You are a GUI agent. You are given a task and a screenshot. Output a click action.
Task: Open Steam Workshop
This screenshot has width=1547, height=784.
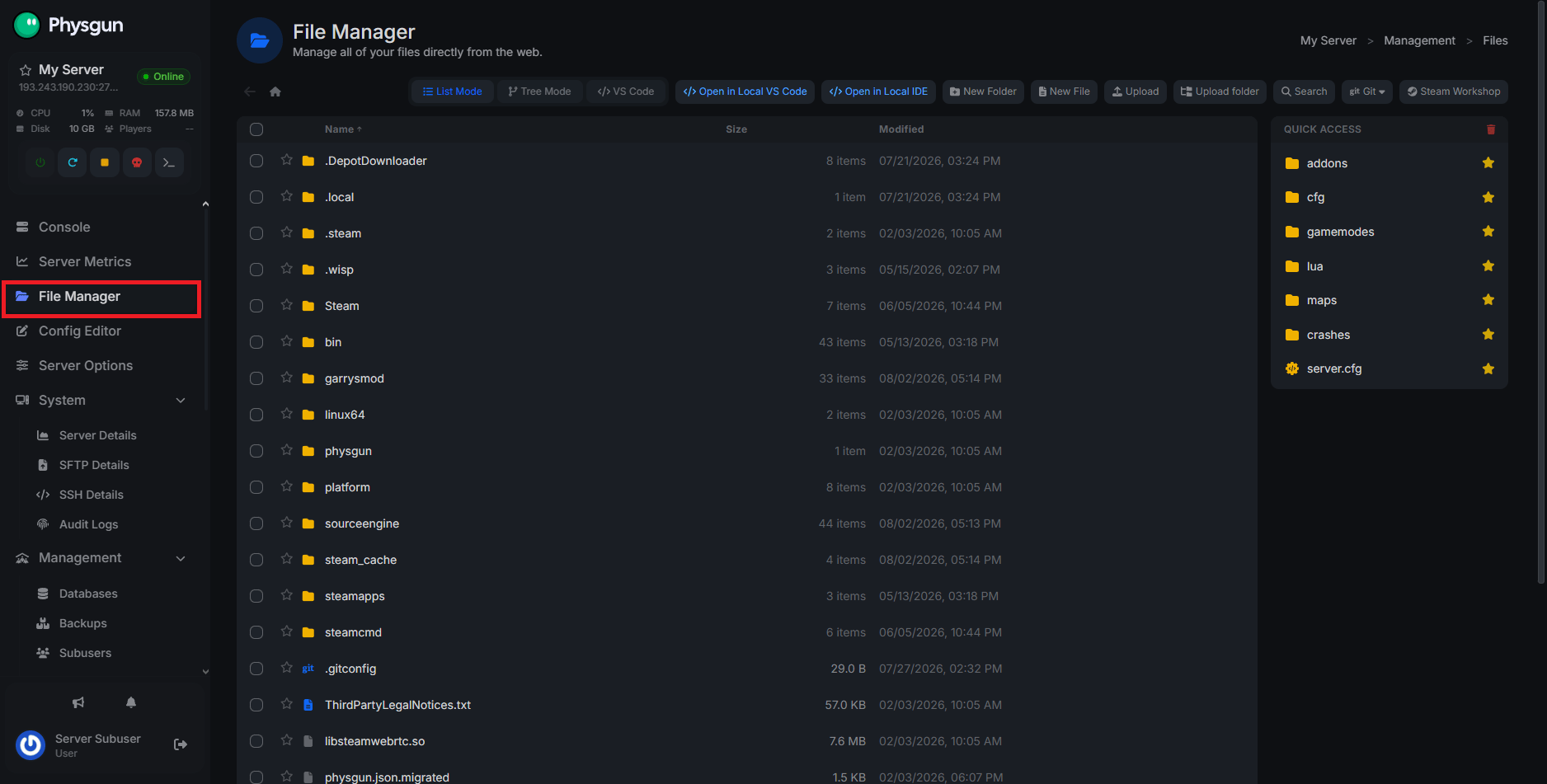pos(1454,92)
